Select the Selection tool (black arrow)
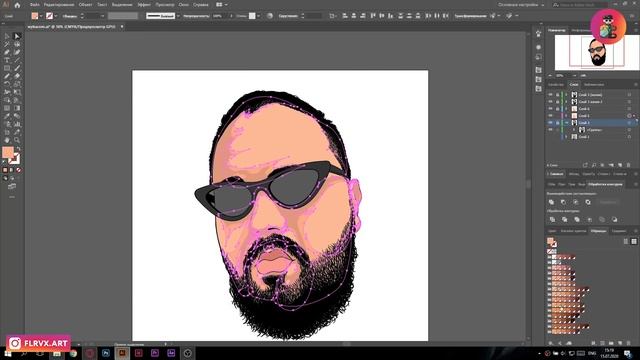This screenshot has width=640, height=360. pyautogui.click(x=7, y=36)
